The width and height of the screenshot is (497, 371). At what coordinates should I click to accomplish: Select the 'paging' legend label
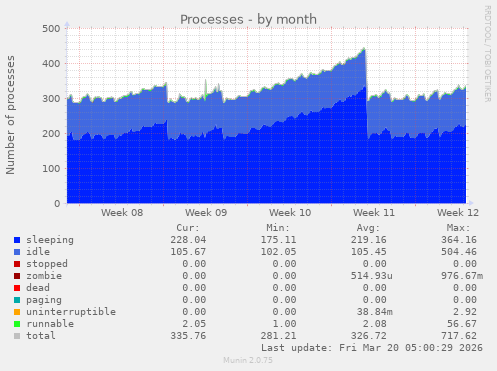pyautogui.click(x=44, y=300)
